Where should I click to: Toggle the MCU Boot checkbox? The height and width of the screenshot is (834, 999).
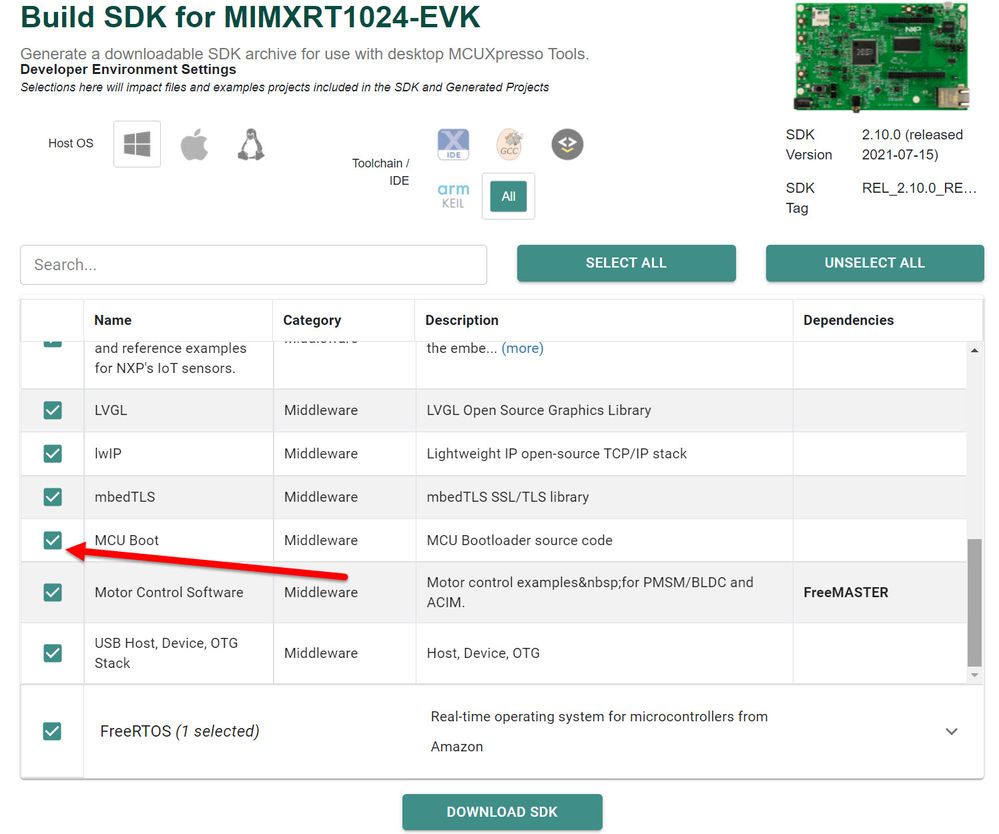click(x=53, y=540)
